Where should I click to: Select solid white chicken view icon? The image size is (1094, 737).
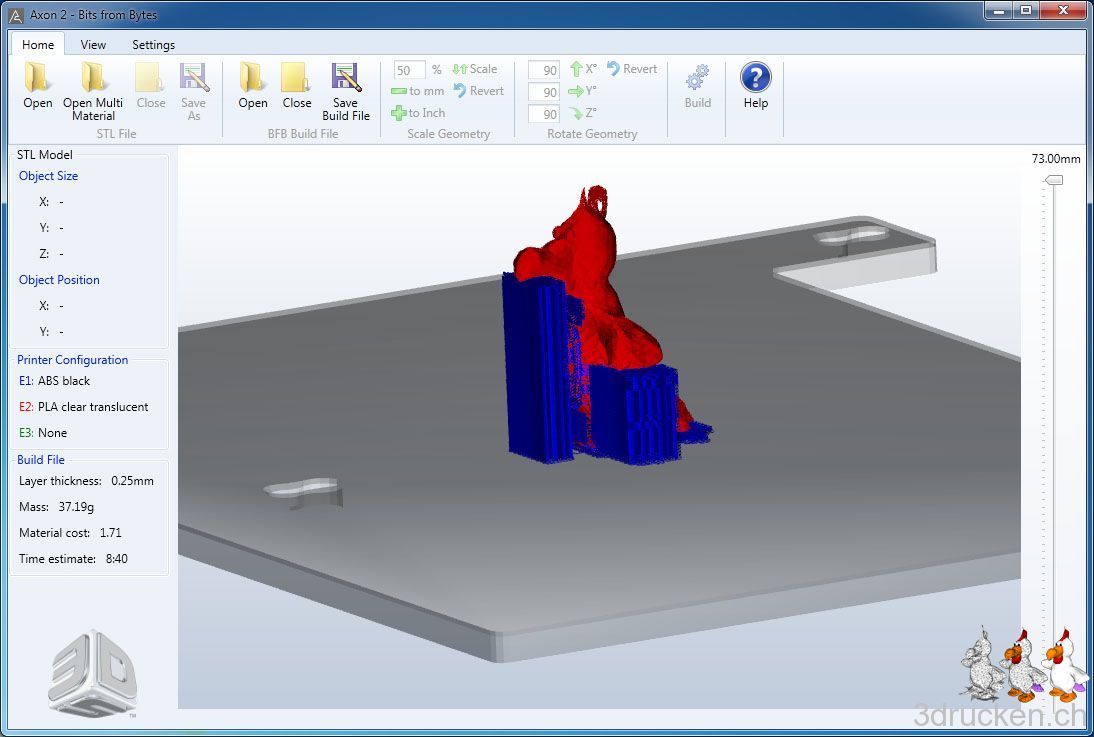point(1064,664)
